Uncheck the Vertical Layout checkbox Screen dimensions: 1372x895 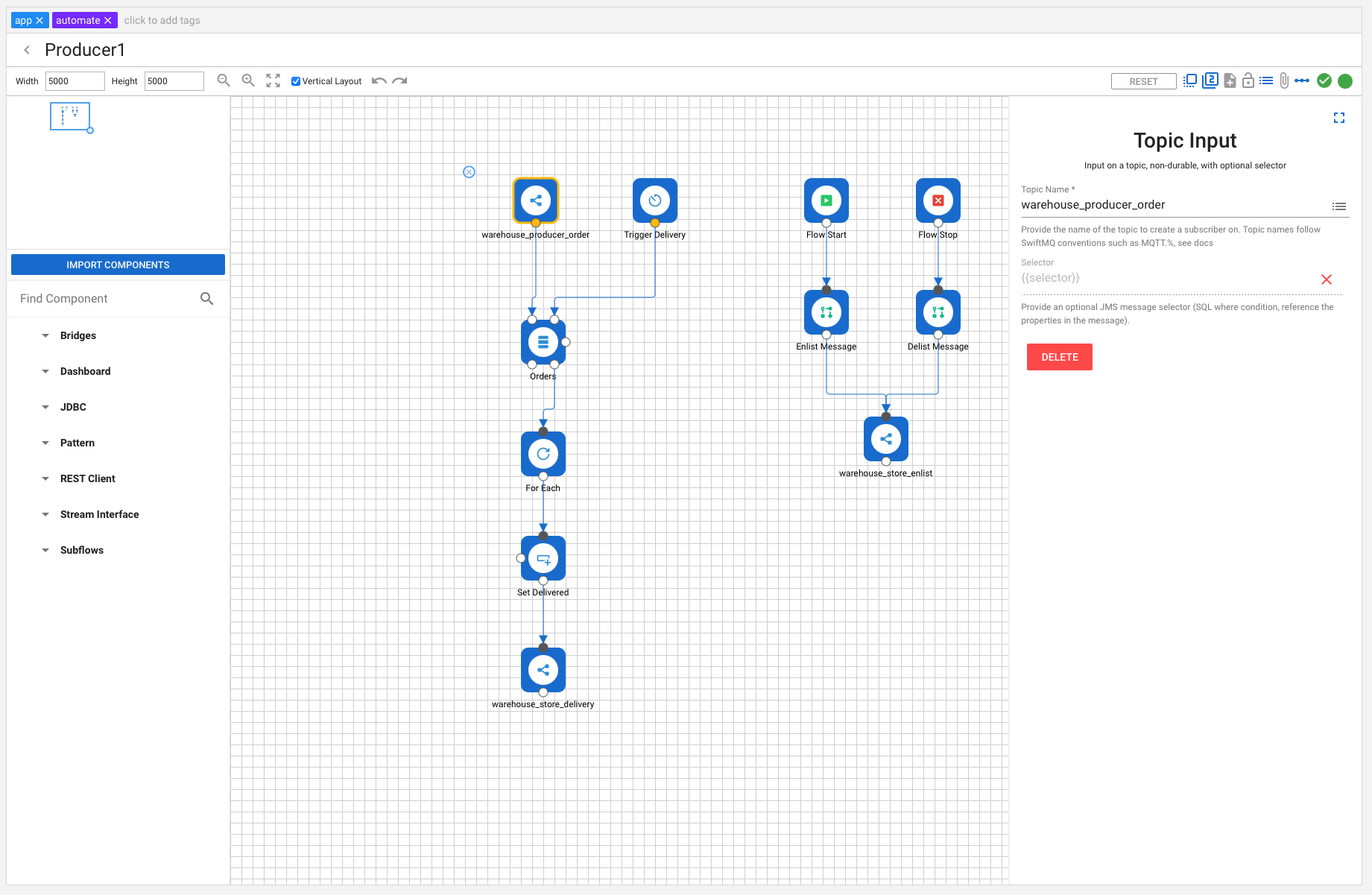296,81
